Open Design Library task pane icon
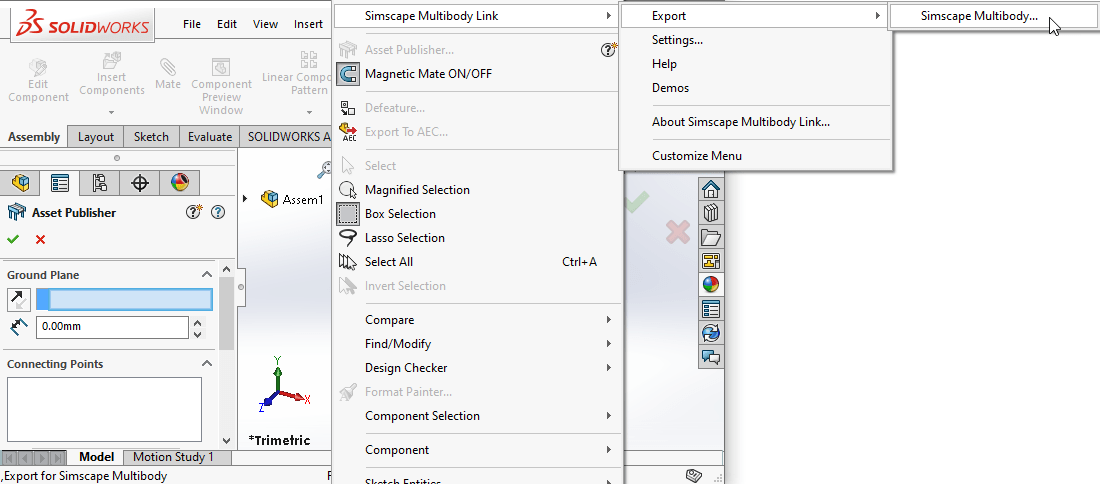 [711, 213]
